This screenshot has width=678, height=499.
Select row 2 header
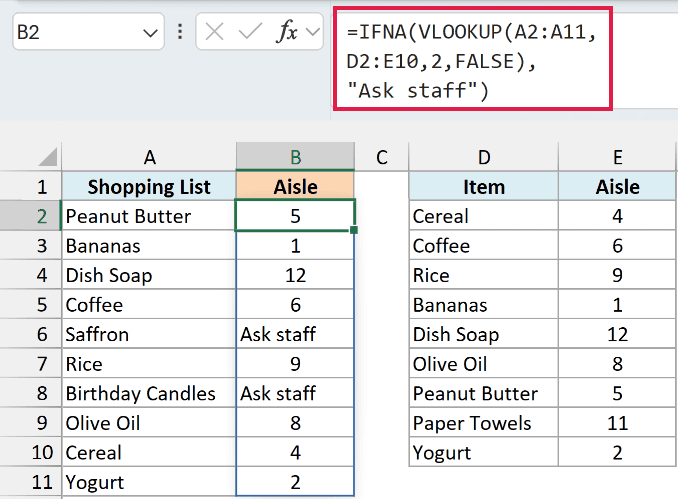coord(30,216)
